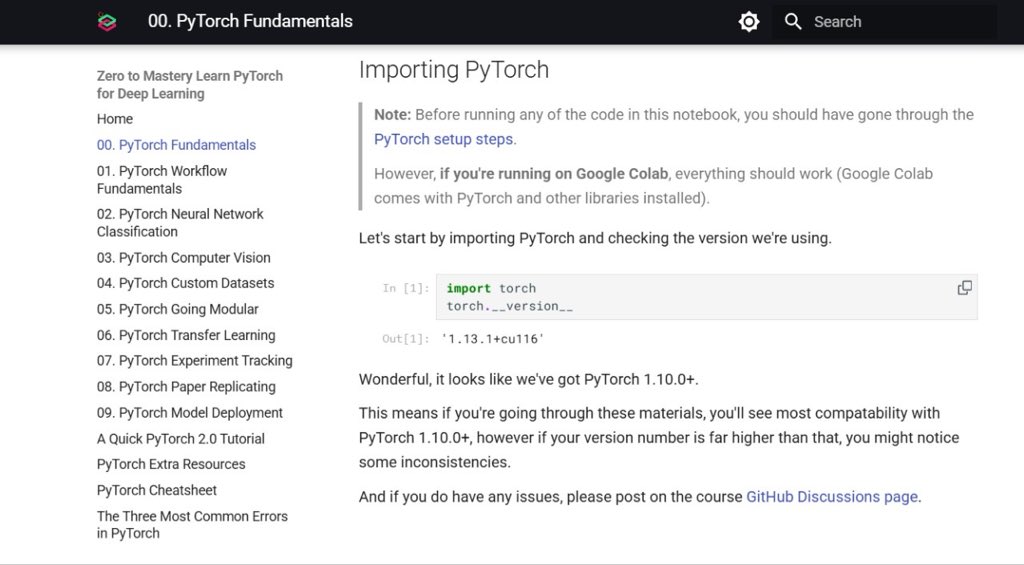Open the Home page link
The image size is (1024, 565).
115,119
